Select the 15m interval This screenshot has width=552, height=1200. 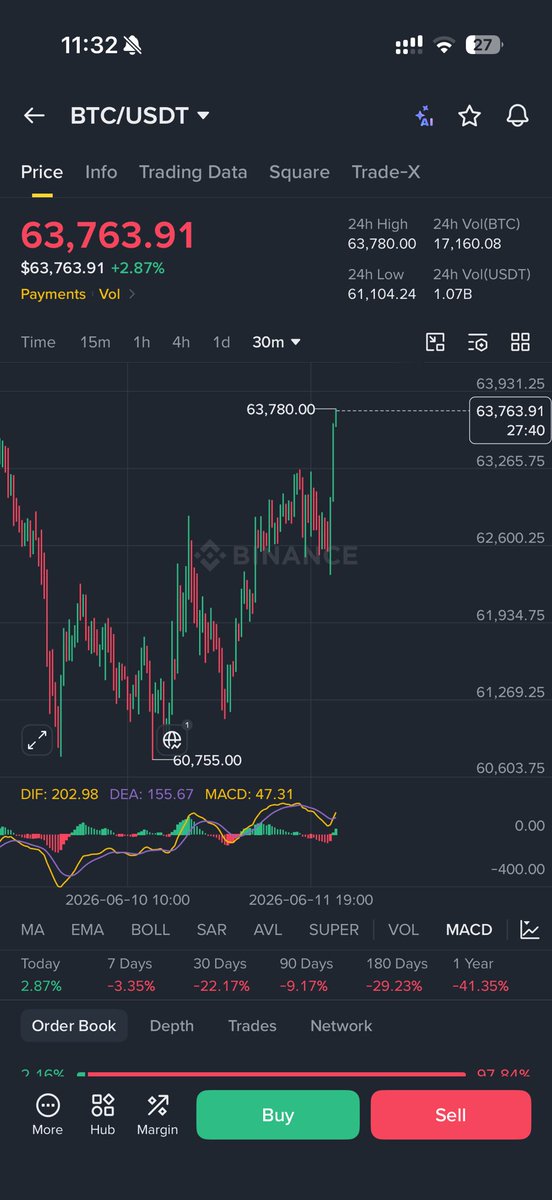coord(95,342)
